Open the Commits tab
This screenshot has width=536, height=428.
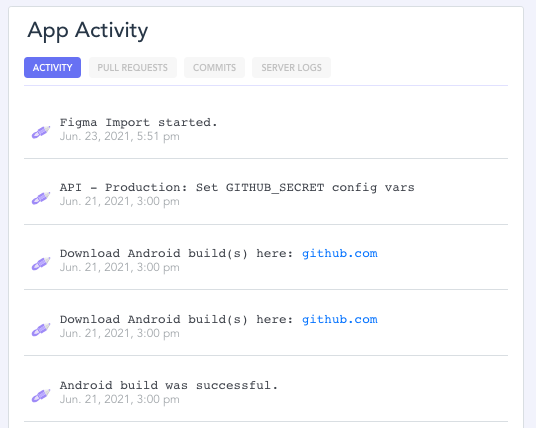point(214,68)
